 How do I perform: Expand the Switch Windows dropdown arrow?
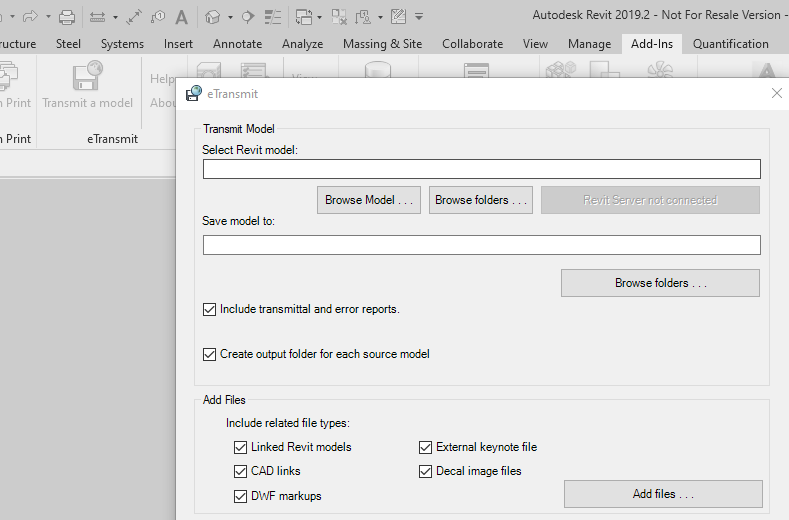pyautogui.click(x=320, y=18)
